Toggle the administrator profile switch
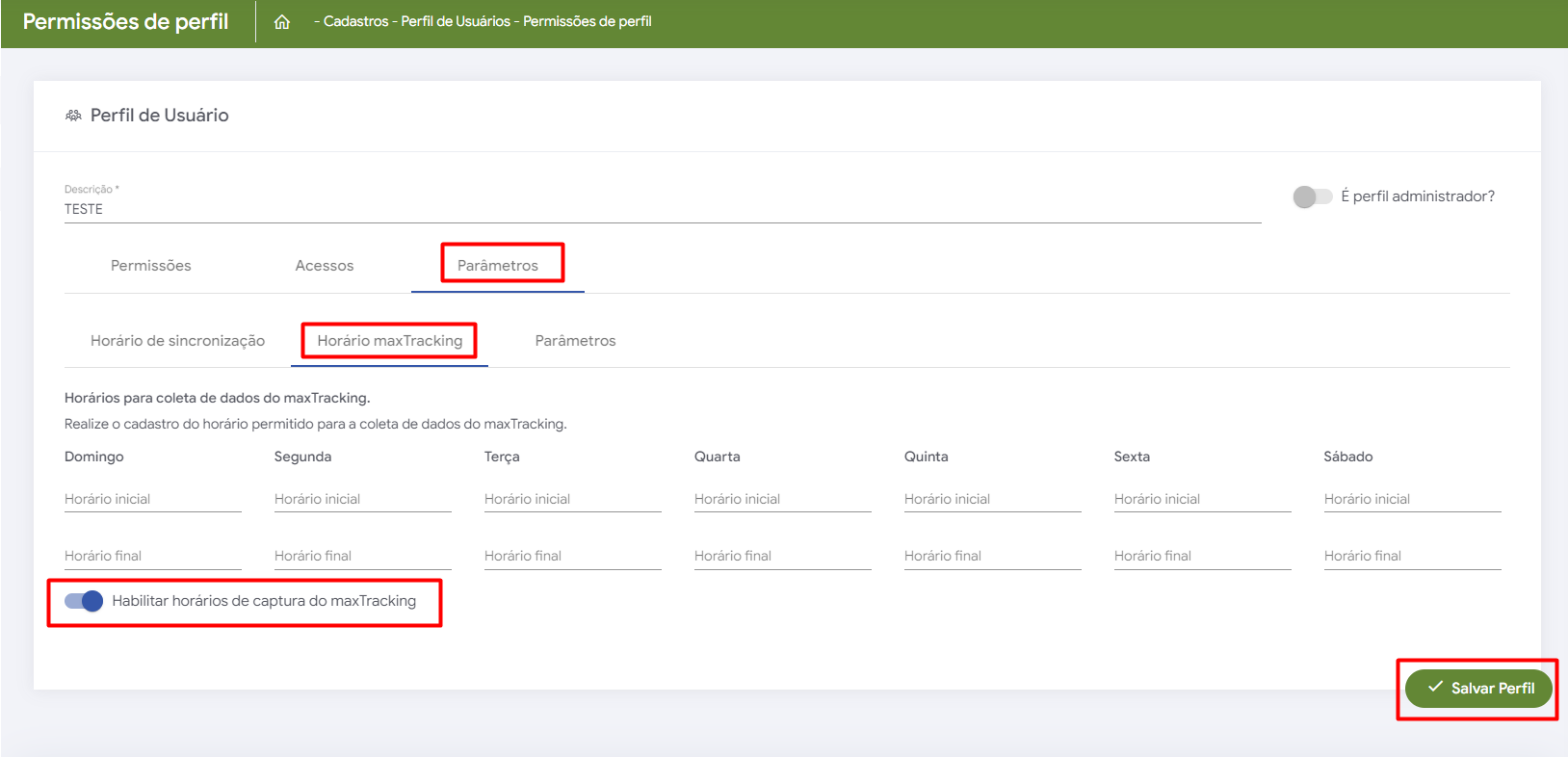 click(1312, 196)
